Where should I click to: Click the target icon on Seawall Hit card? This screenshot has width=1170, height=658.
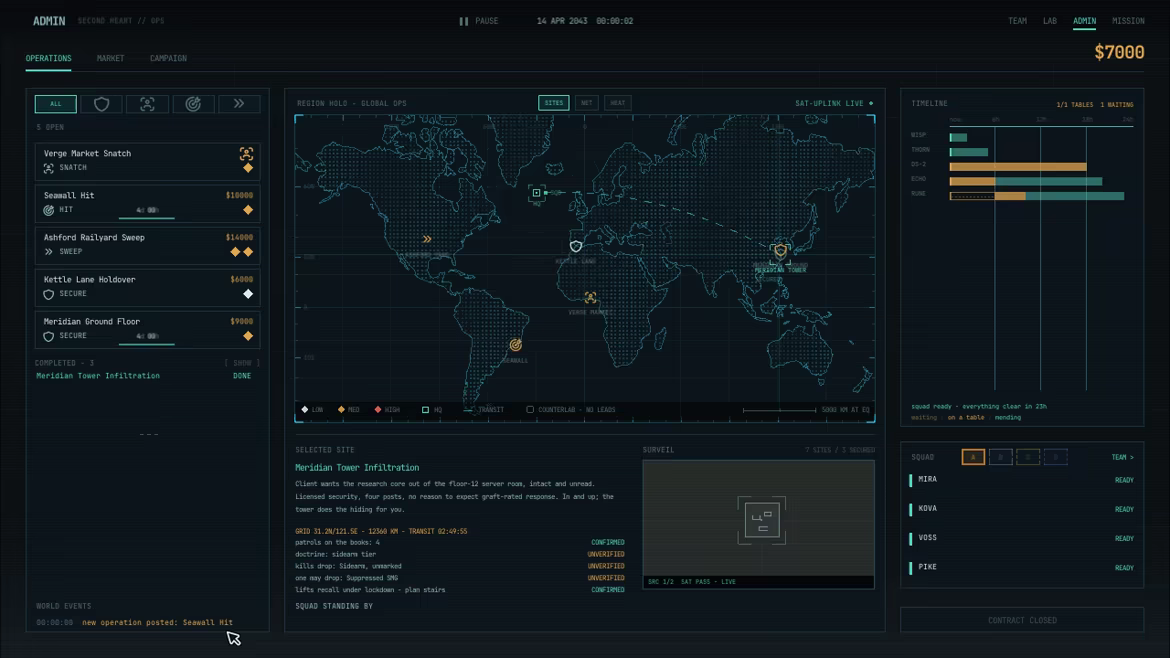(x=49, y=210)
